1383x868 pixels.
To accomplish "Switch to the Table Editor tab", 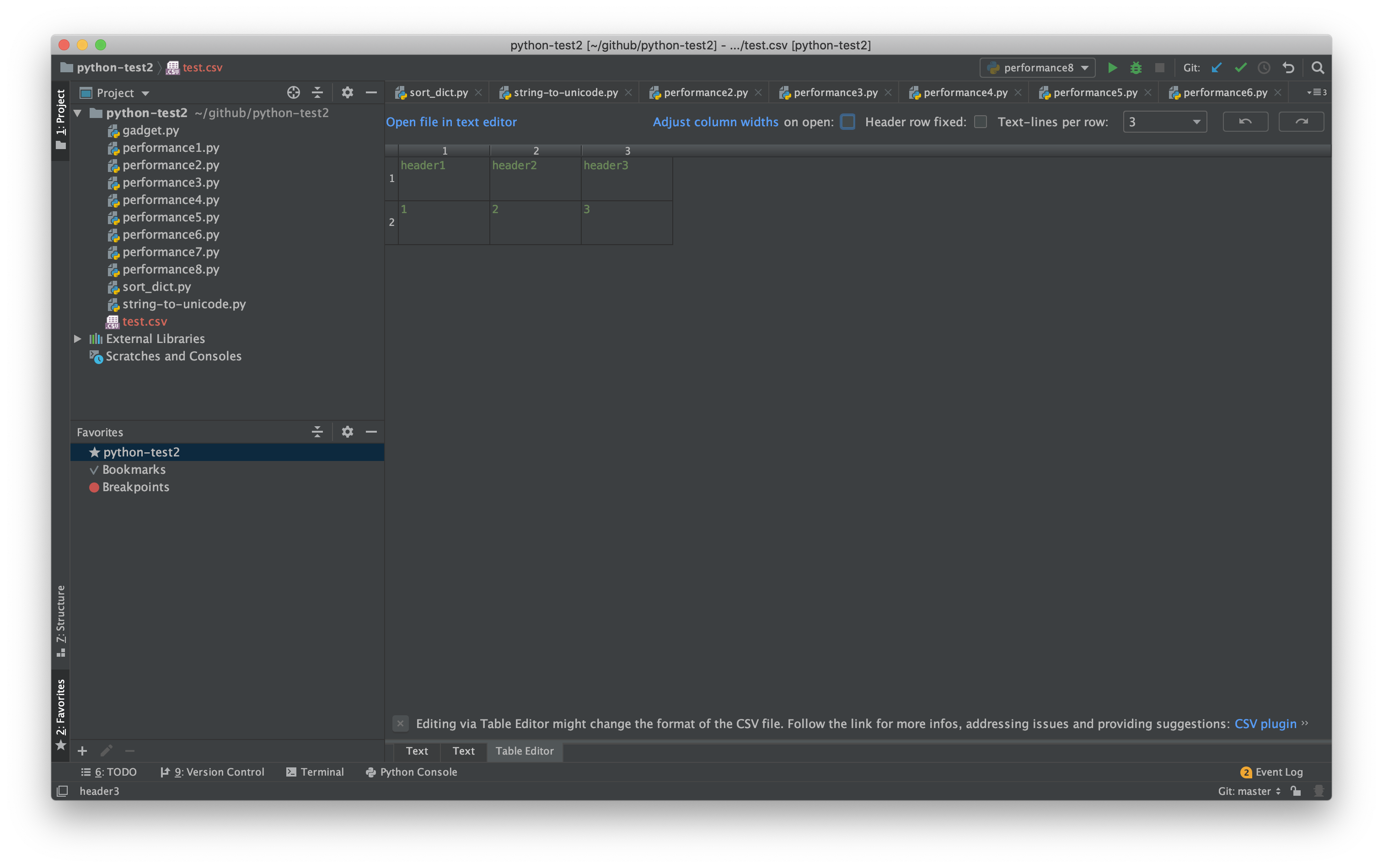I will 524,751.
